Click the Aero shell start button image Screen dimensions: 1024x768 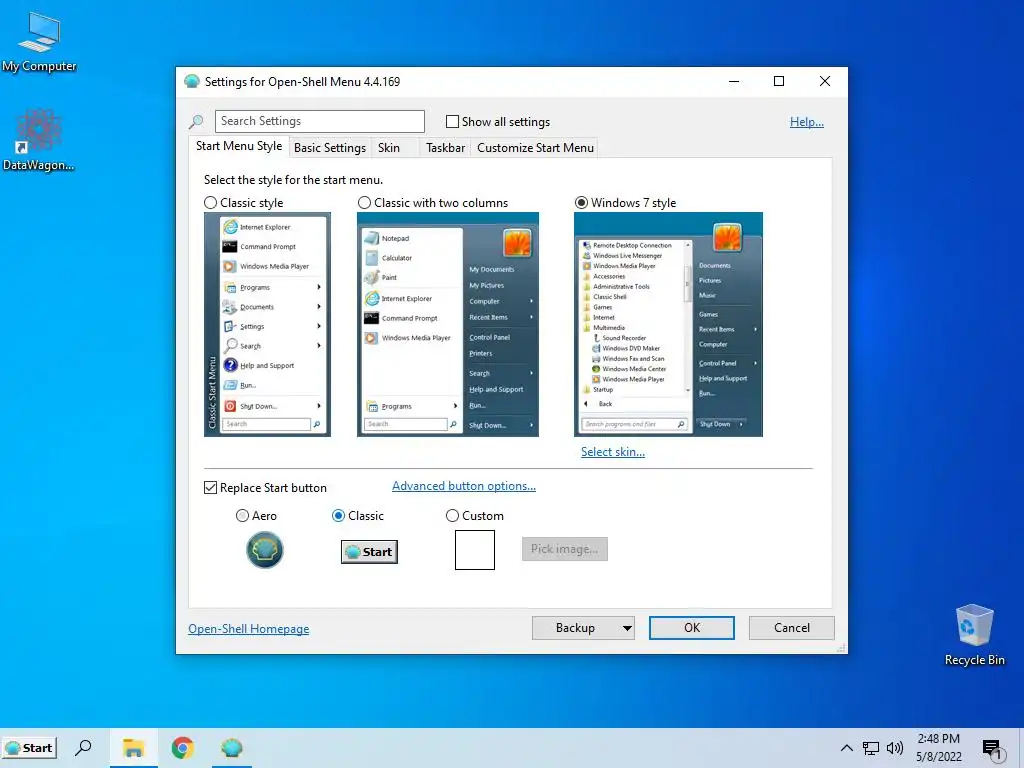(x=264, y=550)
